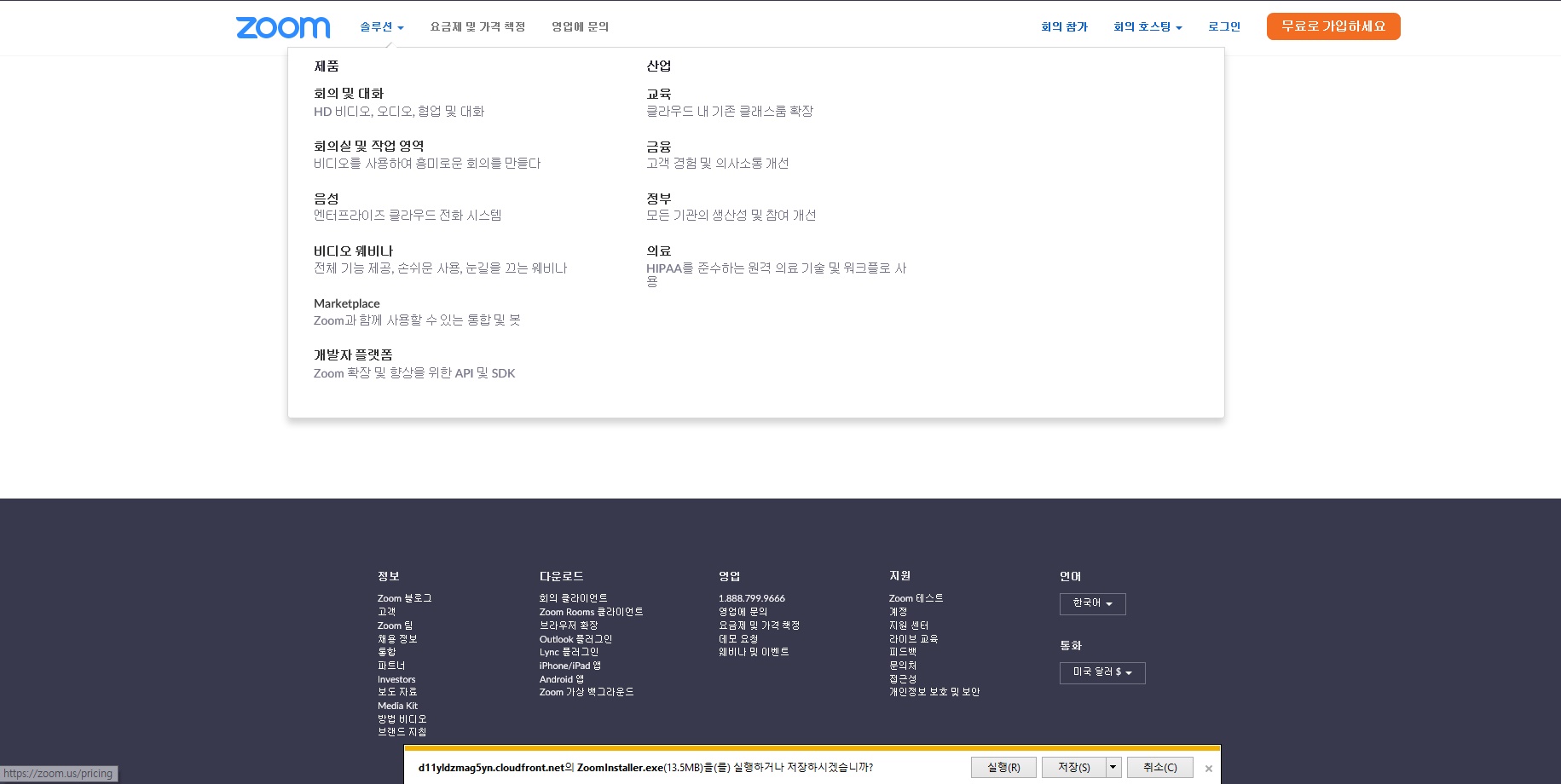Open Zoom 테스트 support link
The image size is (1561, 784).
coord(916,598)
